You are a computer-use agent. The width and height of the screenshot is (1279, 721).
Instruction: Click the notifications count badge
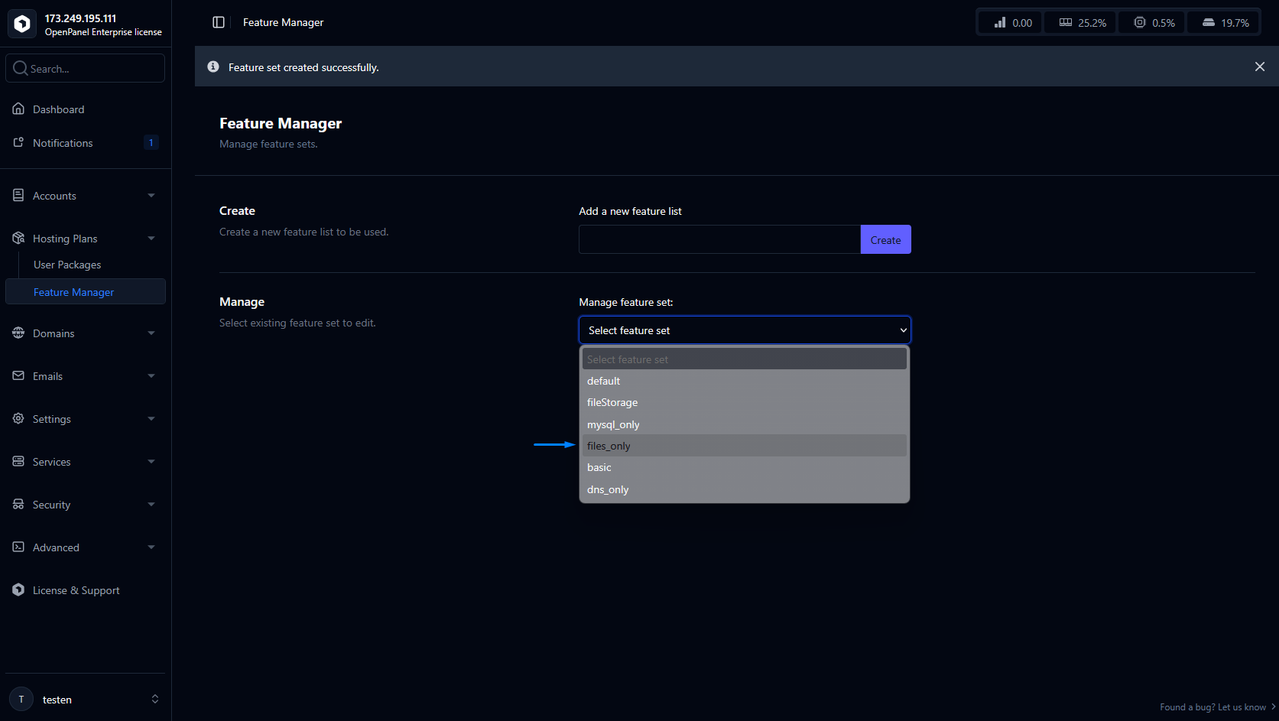pyautogui.click(x=151, y=143)
